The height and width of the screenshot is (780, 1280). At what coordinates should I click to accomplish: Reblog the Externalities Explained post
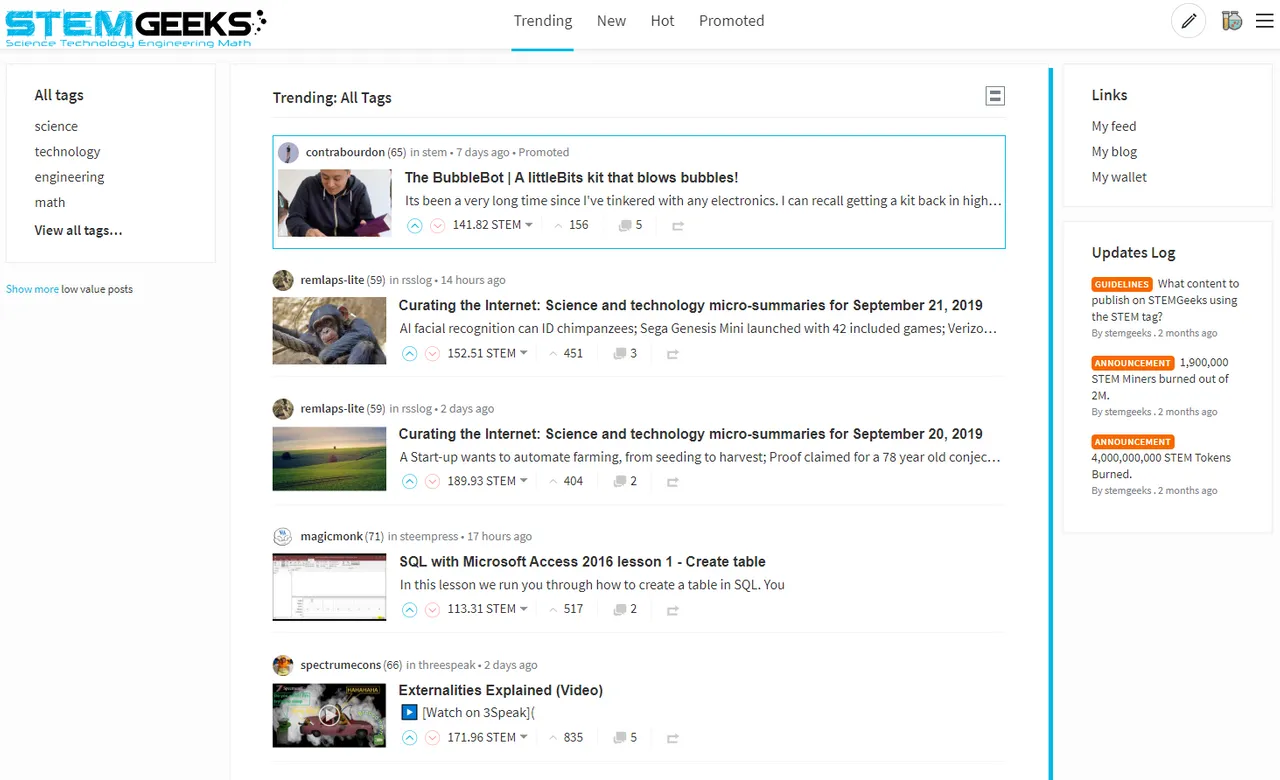(x=673, y=738)
